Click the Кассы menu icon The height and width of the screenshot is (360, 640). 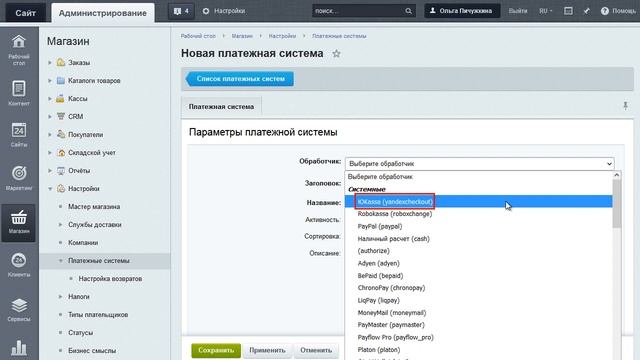click(x=60, y=98)
